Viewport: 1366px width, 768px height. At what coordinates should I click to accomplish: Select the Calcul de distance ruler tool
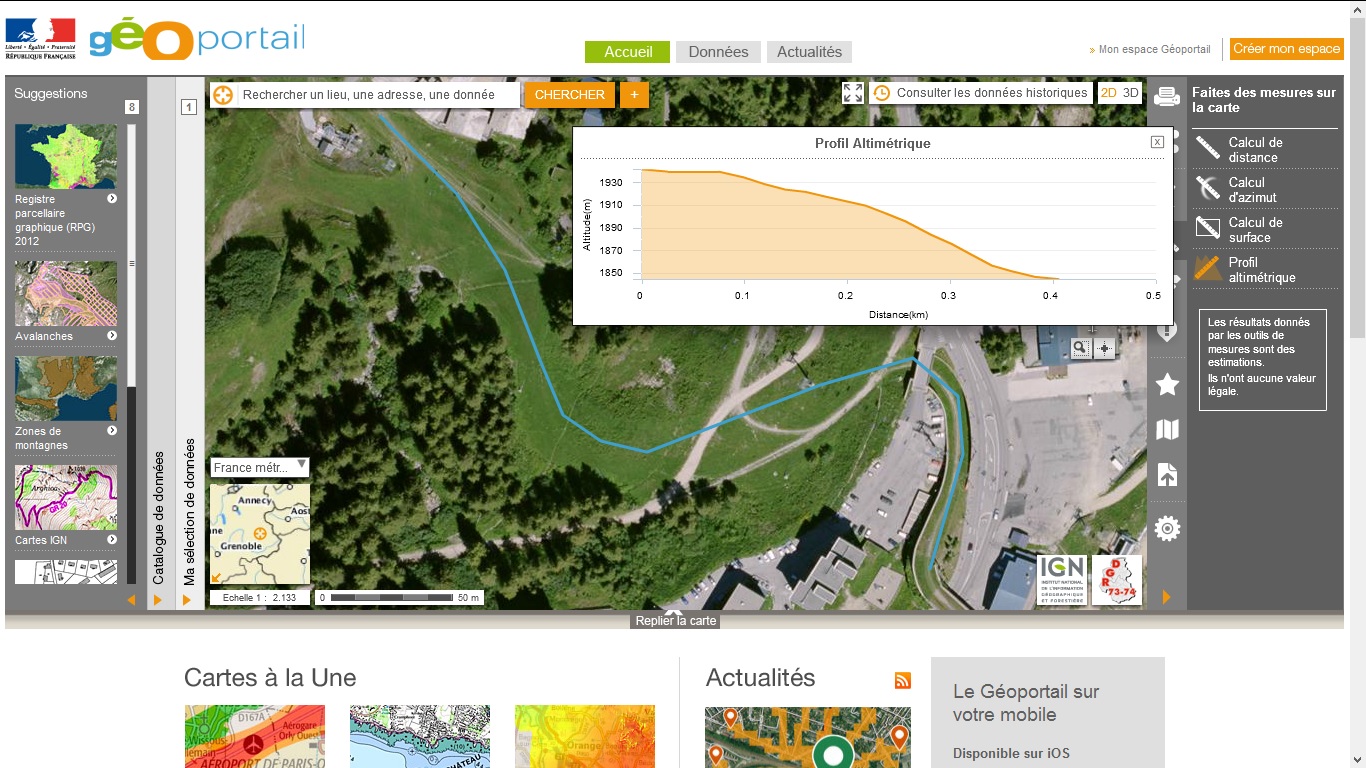(x=1208, y=149)
